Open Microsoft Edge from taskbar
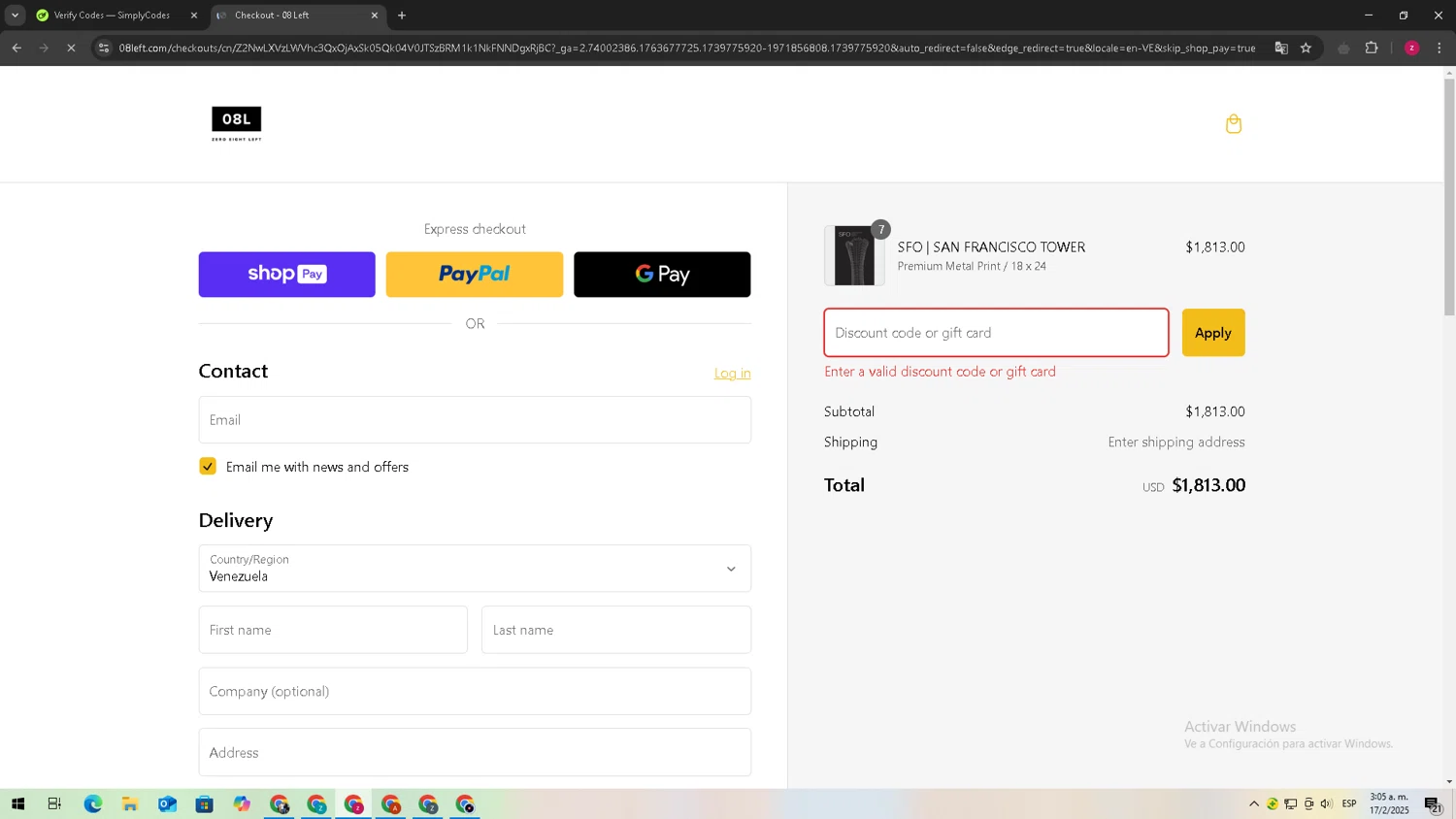This screenshot has width=1456, height=819. pyautogui.click(x=93, y=803)
